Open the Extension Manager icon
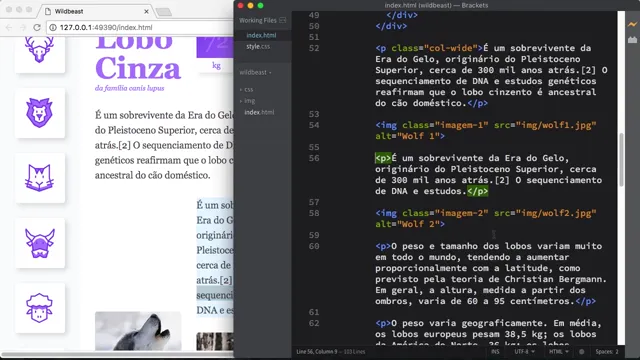Image resolution: width=640 pixels, height=360 pixels. coord(632,40)
